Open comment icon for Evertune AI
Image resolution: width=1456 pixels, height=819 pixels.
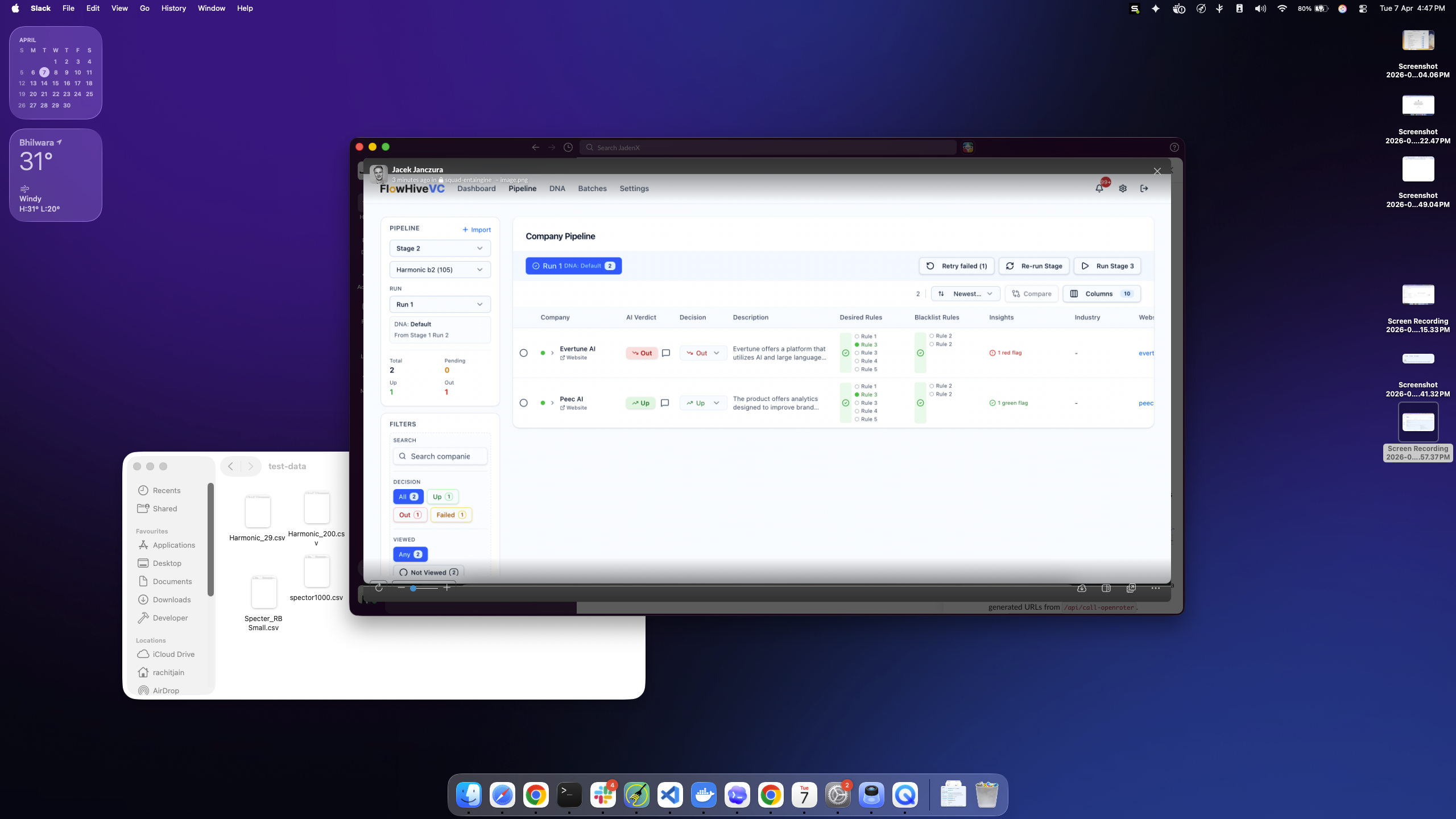click(666, 353)
